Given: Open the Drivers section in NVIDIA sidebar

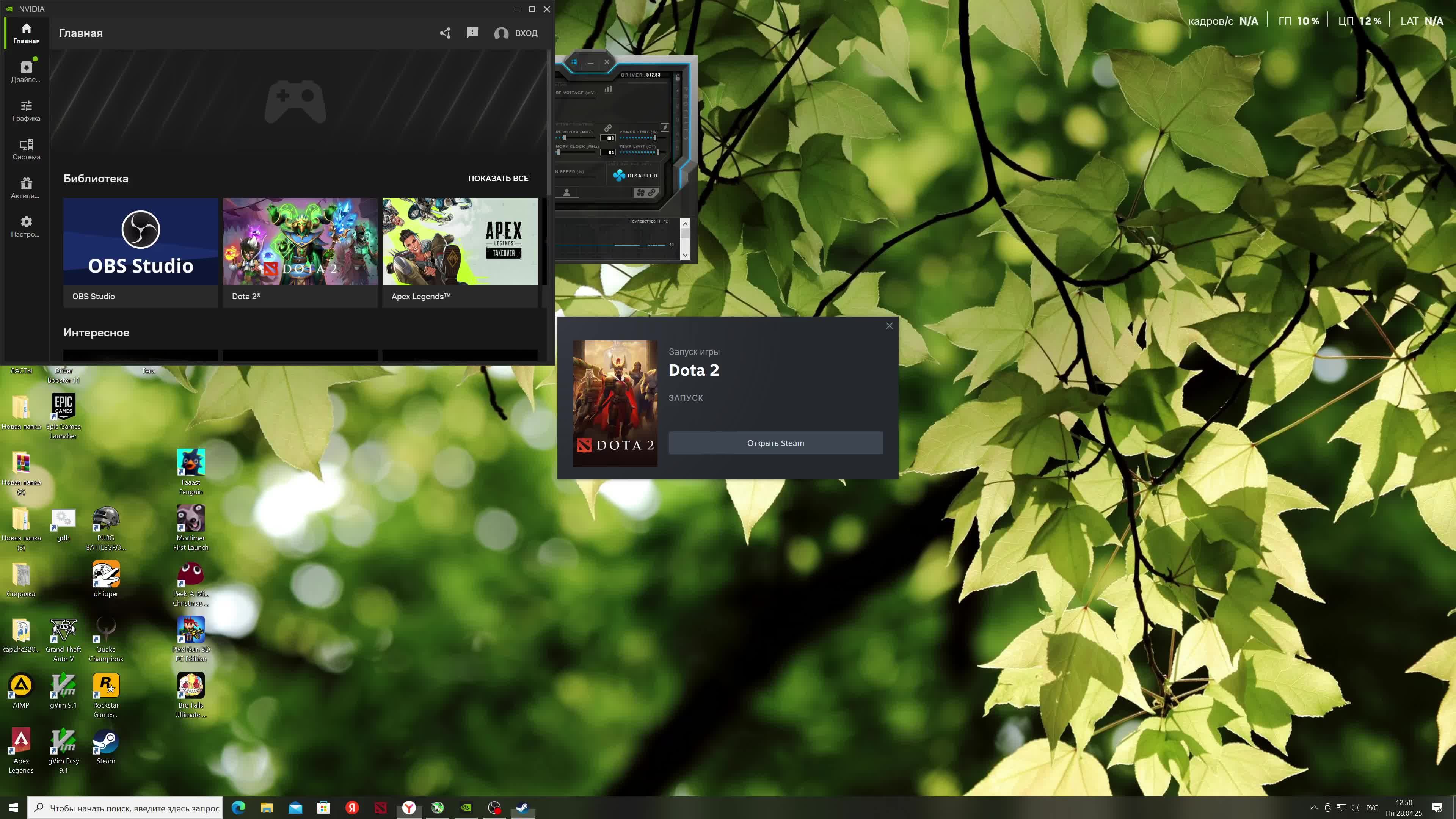Looking at the screenshot, I should 26,72.
